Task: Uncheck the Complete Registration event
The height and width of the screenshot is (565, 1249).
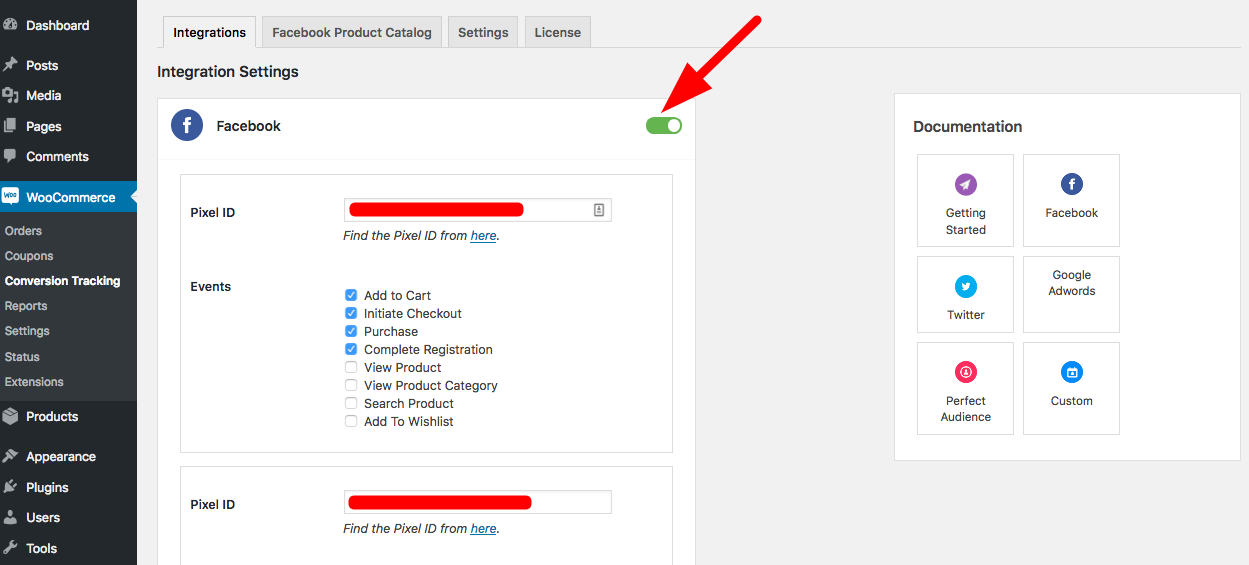Action: pyautogui.click(x=351, y=349)
